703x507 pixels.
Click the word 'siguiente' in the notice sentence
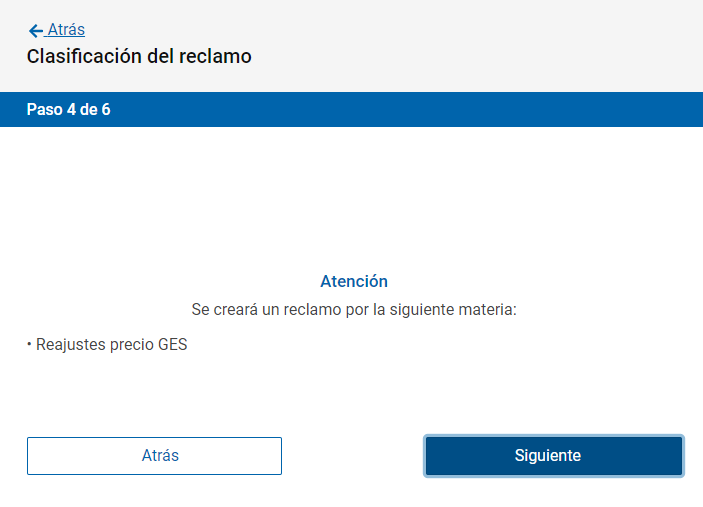pyautogui.click(x=421, y=311)
